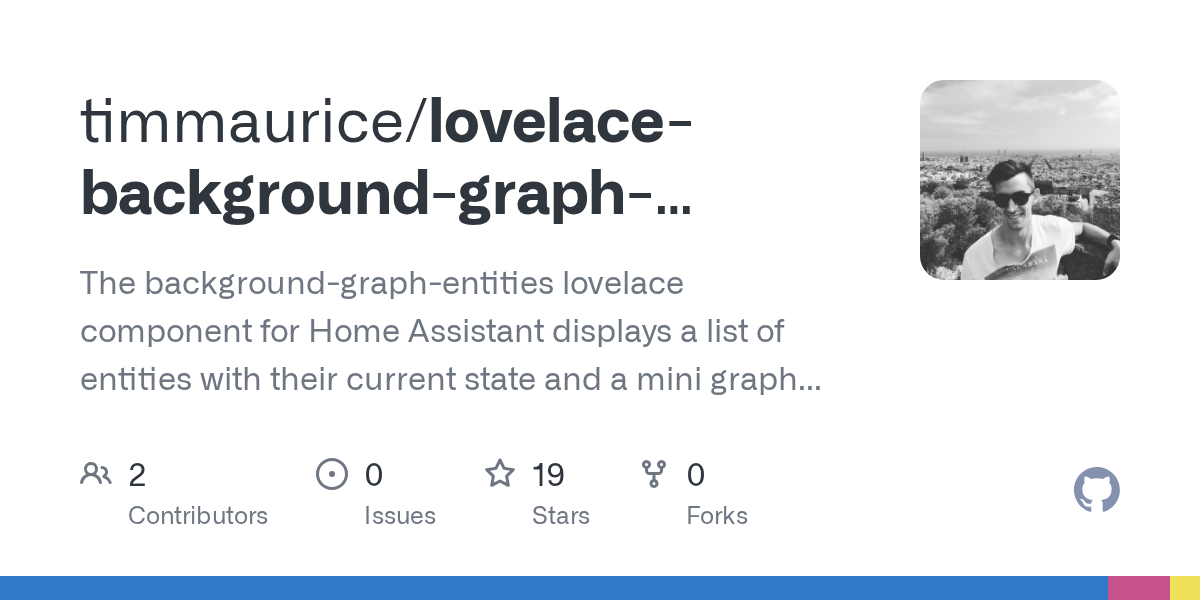Click the Forks branch icon
1200x600 pixels.
[654, 474]
